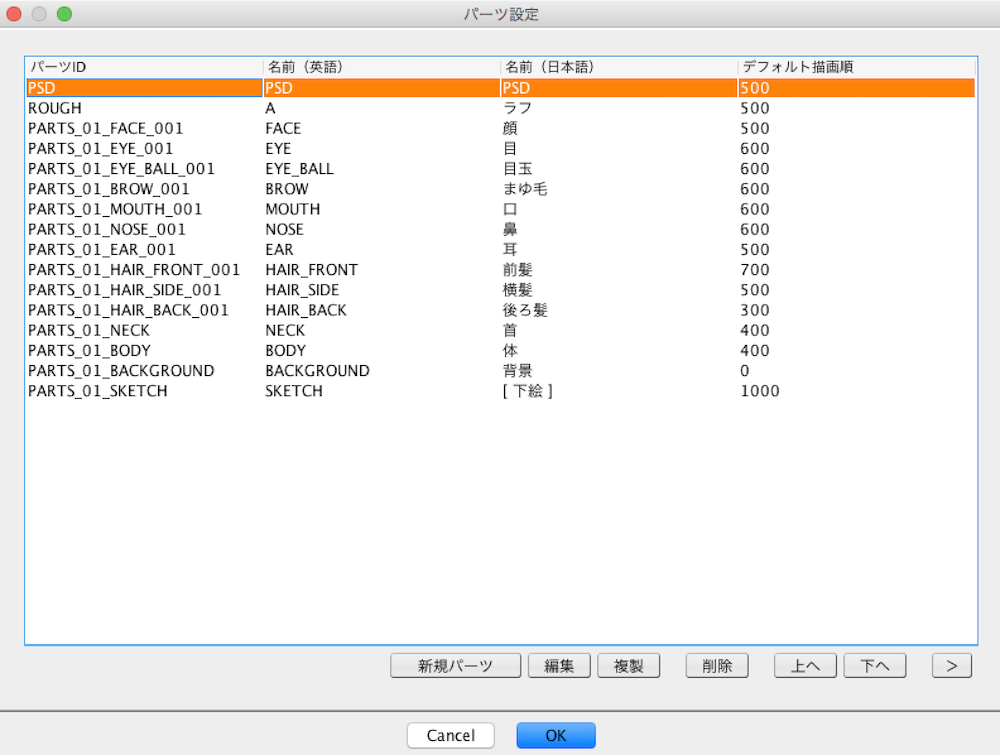Click the green zoom window button
Viewport: 1000px width, 755px height.
tap(64, 14)
